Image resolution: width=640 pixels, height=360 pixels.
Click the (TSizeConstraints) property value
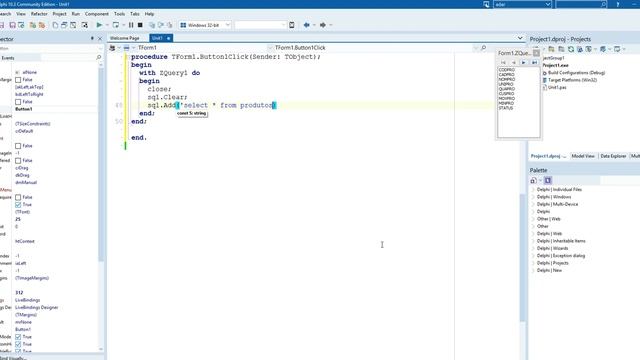click(x=33, y=124)
